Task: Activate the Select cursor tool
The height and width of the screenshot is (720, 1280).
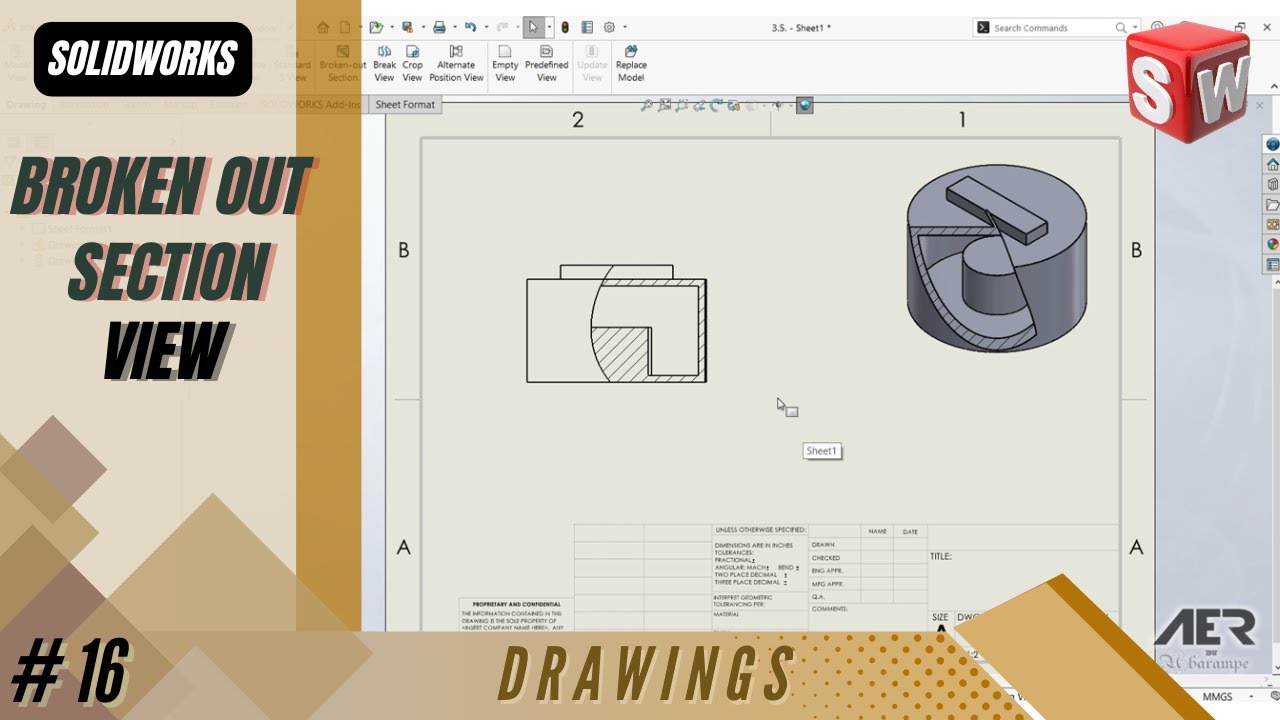Action: click(x=534, y=27)
